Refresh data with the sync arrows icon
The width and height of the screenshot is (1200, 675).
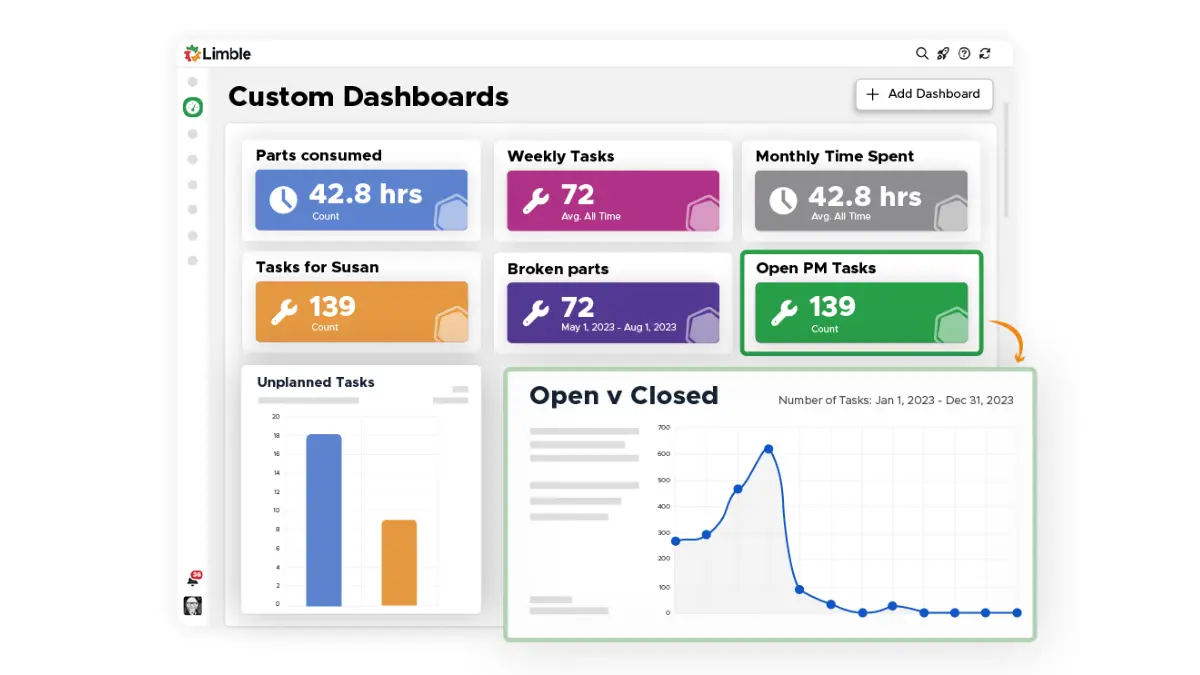[x=985, y=53]
